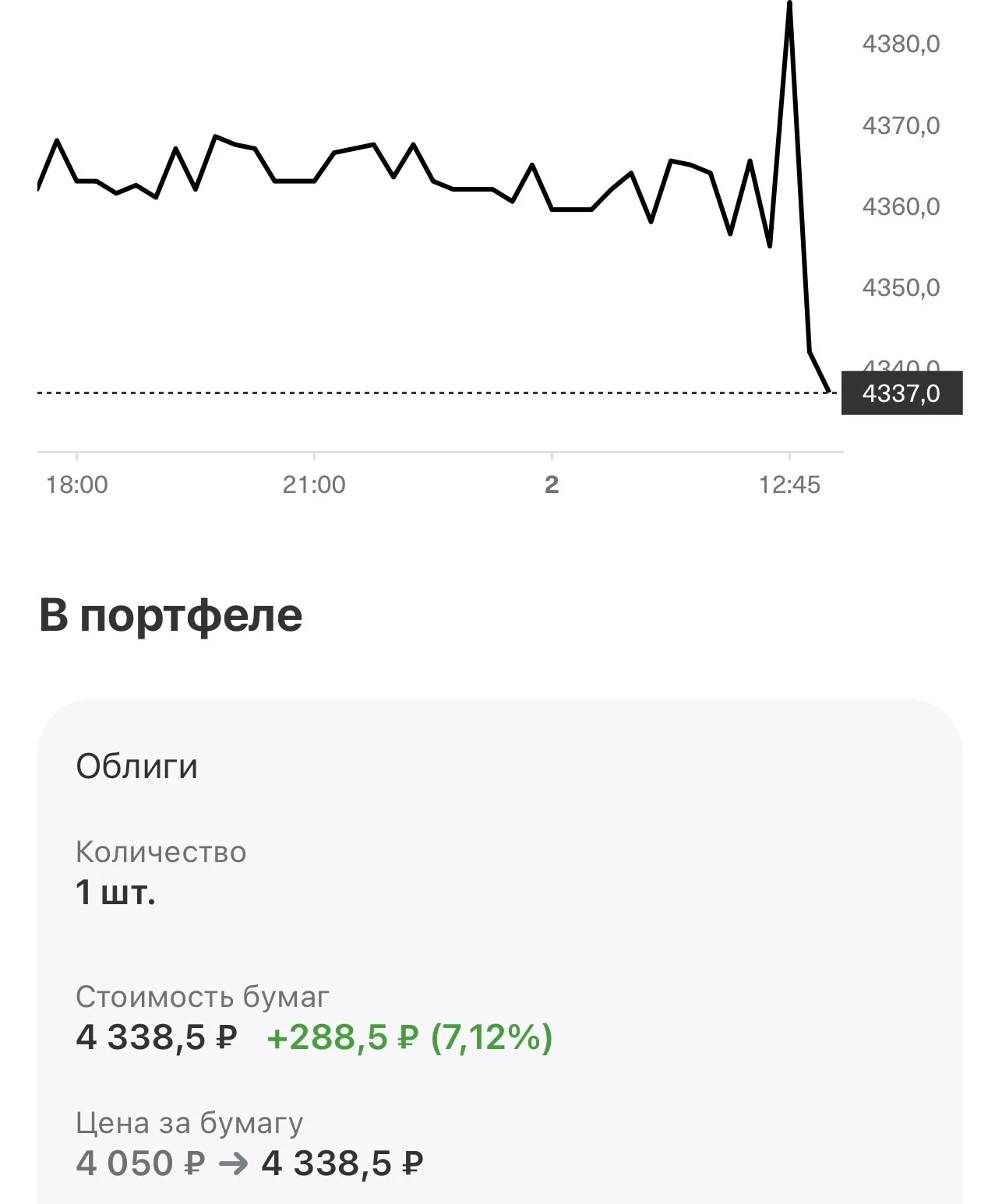
Task: Tap the 4 050 ₽ purchase price
Action: 140,1164
